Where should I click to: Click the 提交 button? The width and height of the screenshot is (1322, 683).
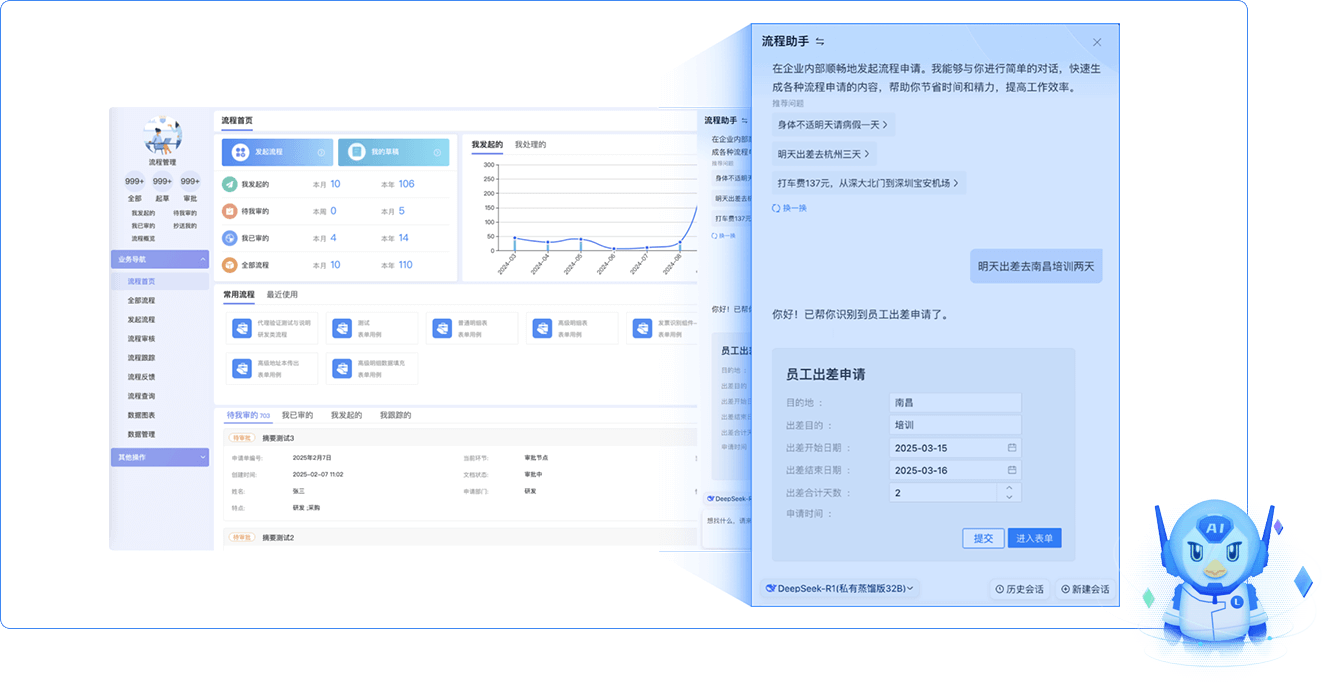click(983, 538)
